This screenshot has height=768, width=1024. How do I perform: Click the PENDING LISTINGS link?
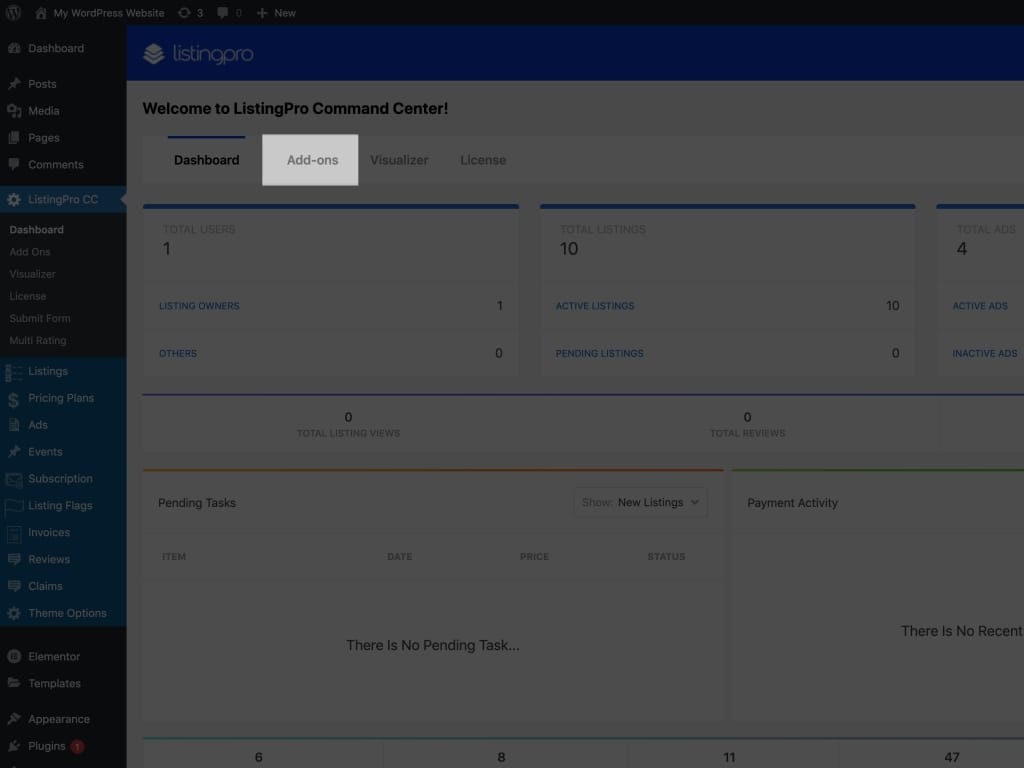coord(600,353)
